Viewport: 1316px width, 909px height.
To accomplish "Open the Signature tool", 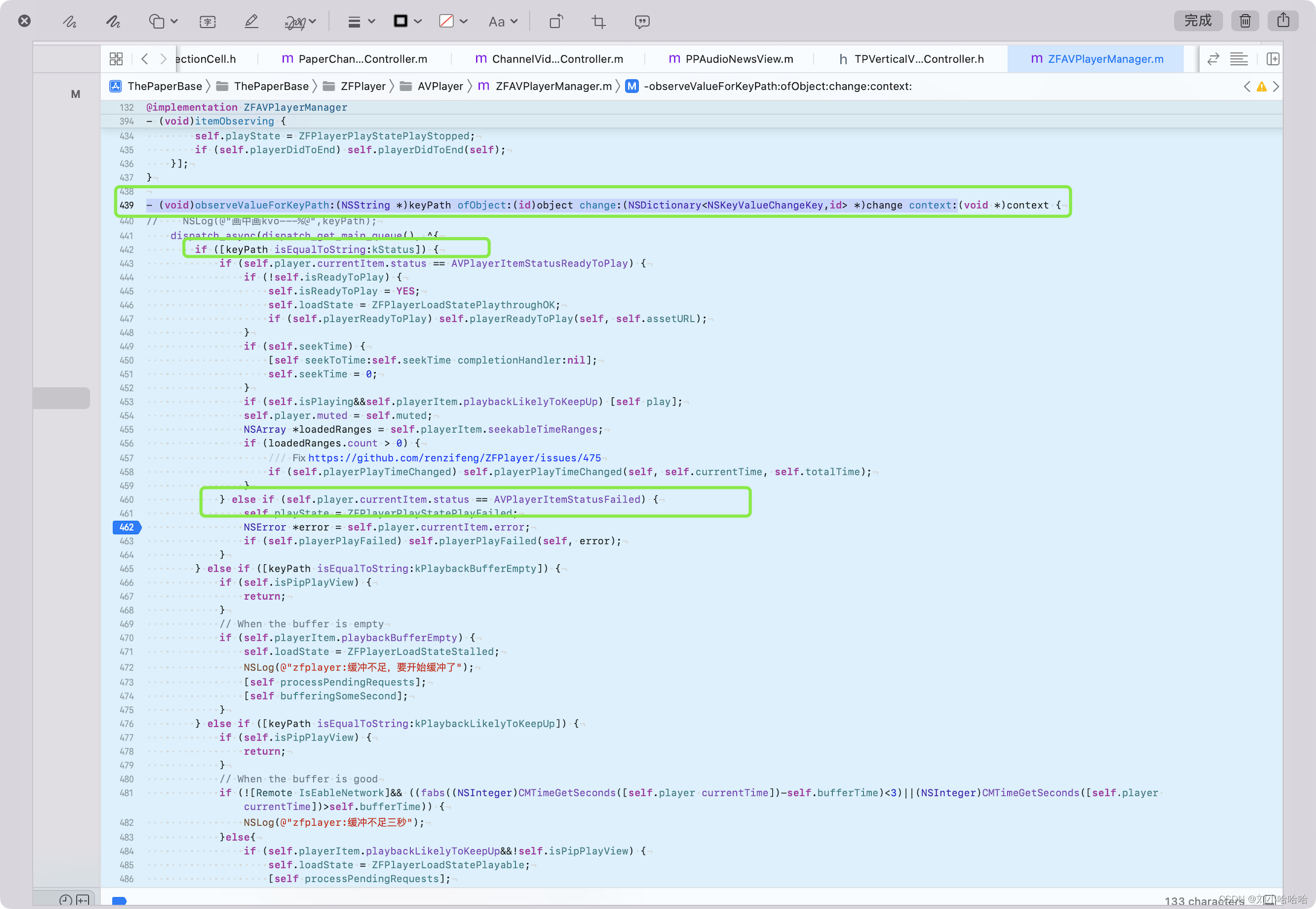I will tap(295, 22).
